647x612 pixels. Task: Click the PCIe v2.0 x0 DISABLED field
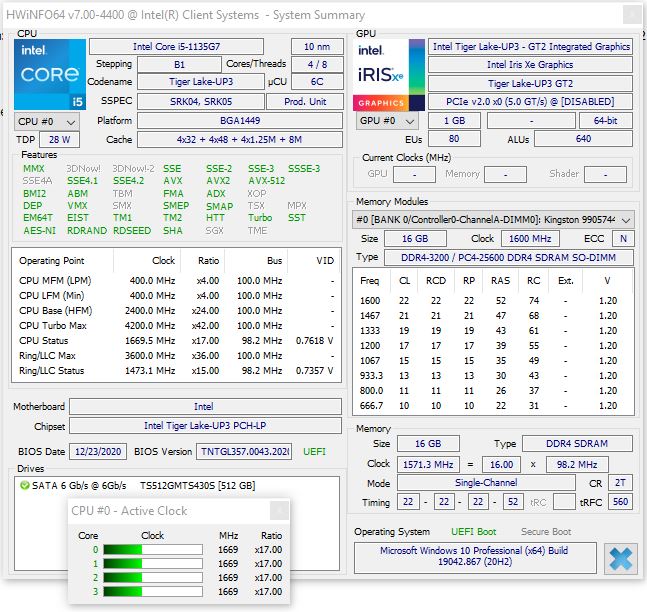530,102
